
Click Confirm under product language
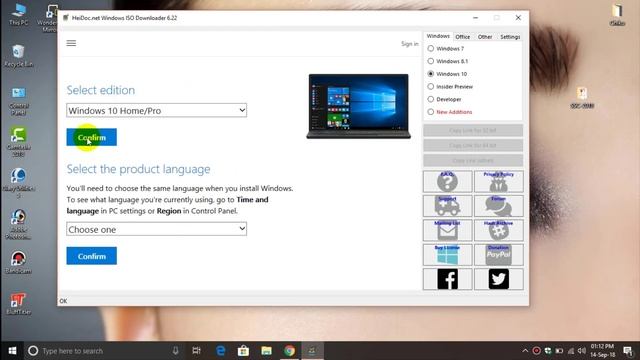[x=91, y=256]
